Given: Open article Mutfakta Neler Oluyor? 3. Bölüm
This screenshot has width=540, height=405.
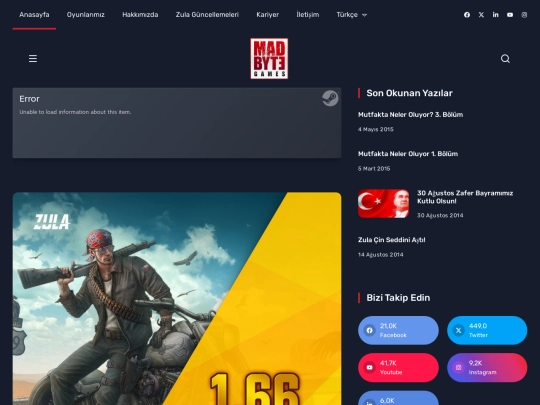Looking at the screenshot, I should [411, 115].
